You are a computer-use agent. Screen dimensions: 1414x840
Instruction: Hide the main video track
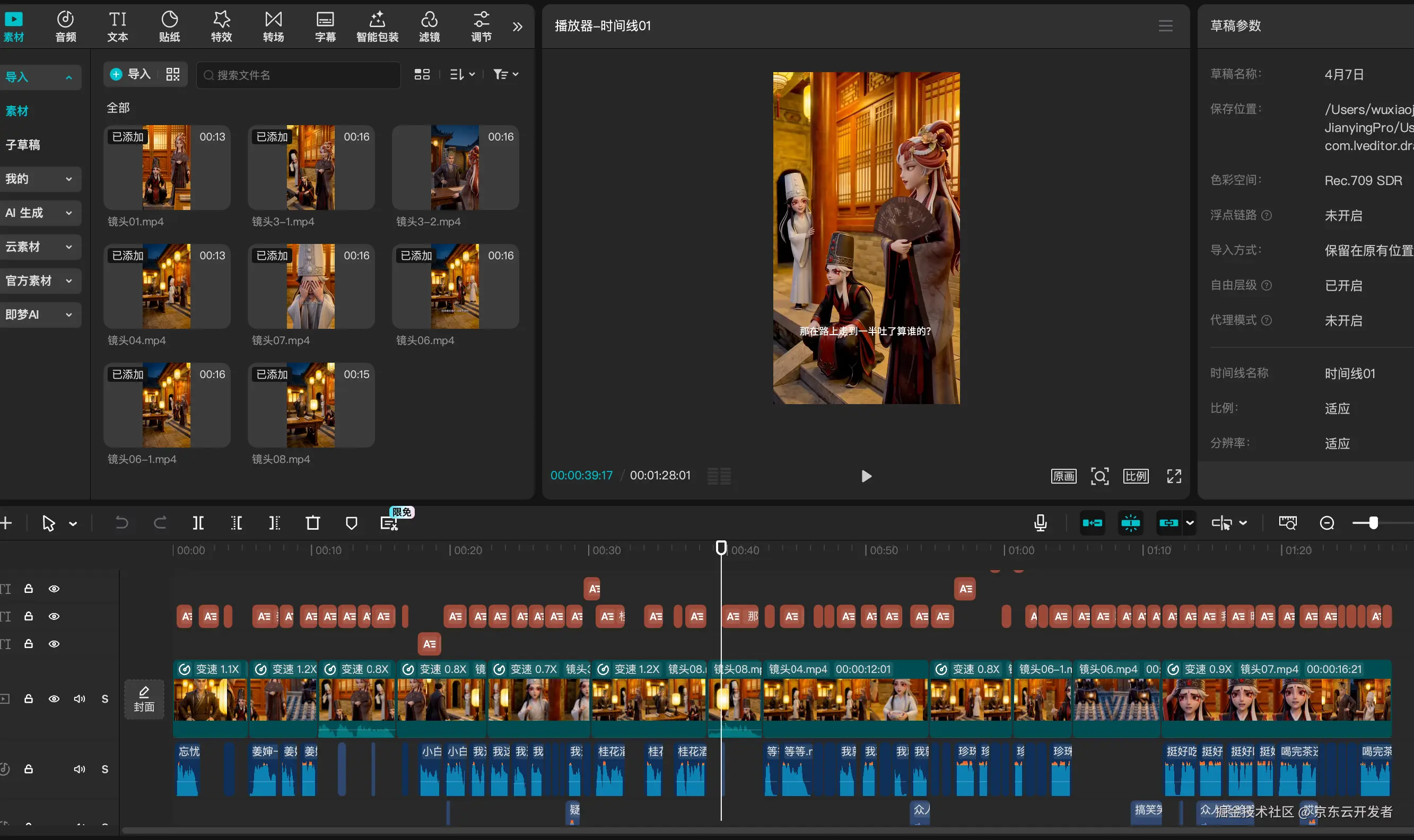tap(54, 699)
